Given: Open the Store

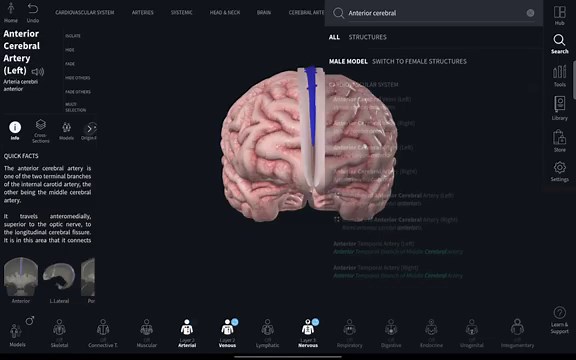Looking at the screenshot, I should tap(559, 141).
